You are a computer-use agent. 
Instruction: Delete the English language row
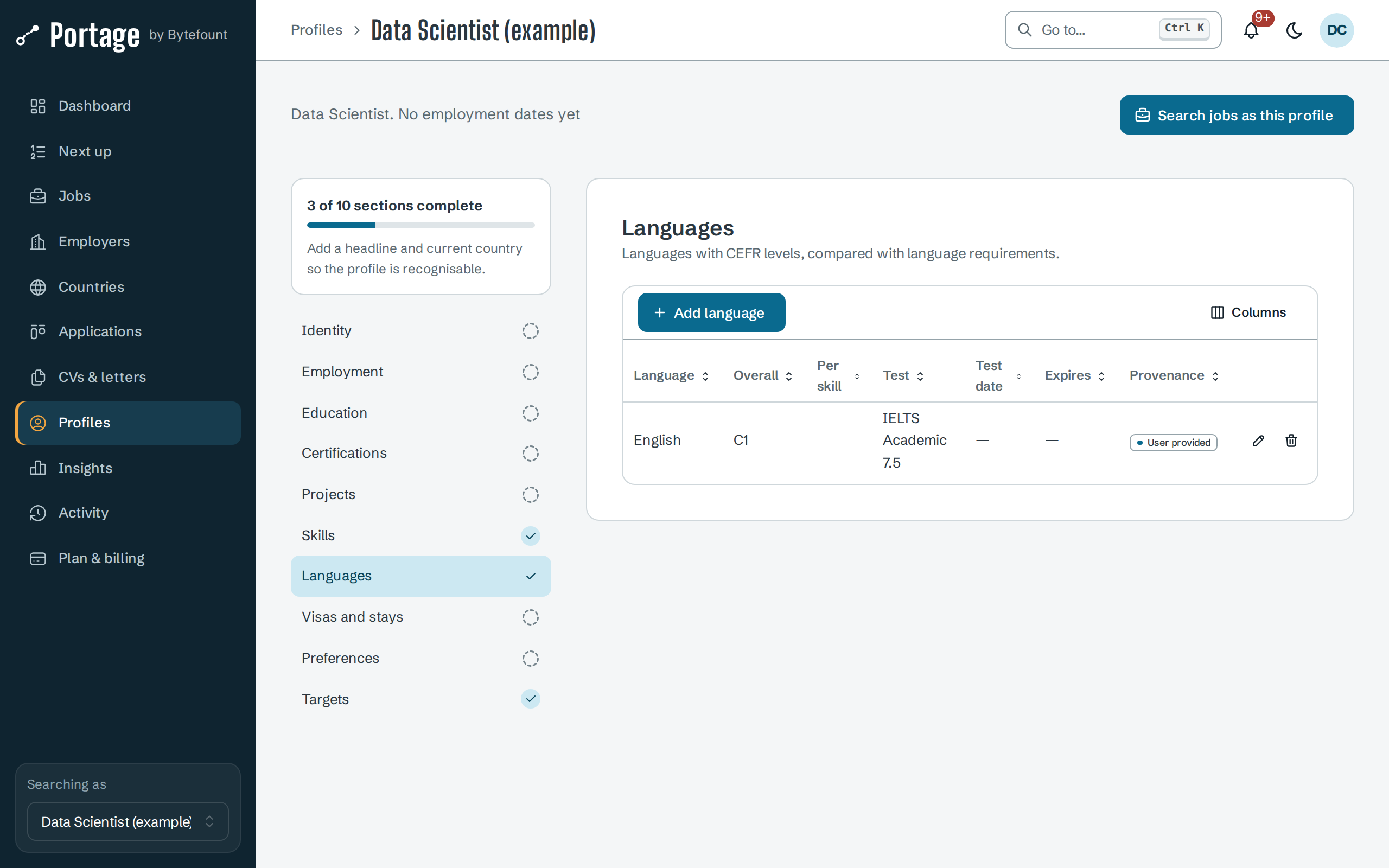1291,441
